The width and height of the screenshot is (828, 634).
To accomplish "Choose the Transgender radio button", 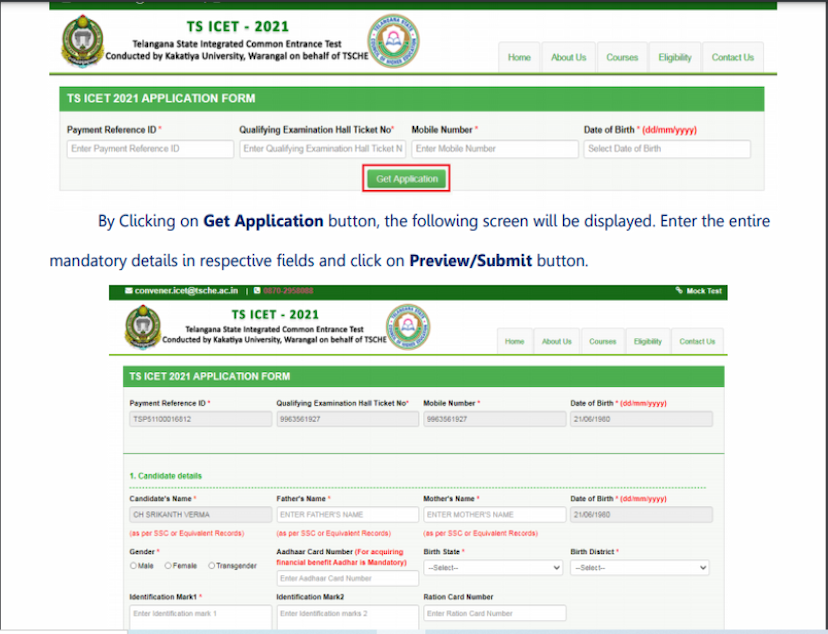I will coord(212,566).
